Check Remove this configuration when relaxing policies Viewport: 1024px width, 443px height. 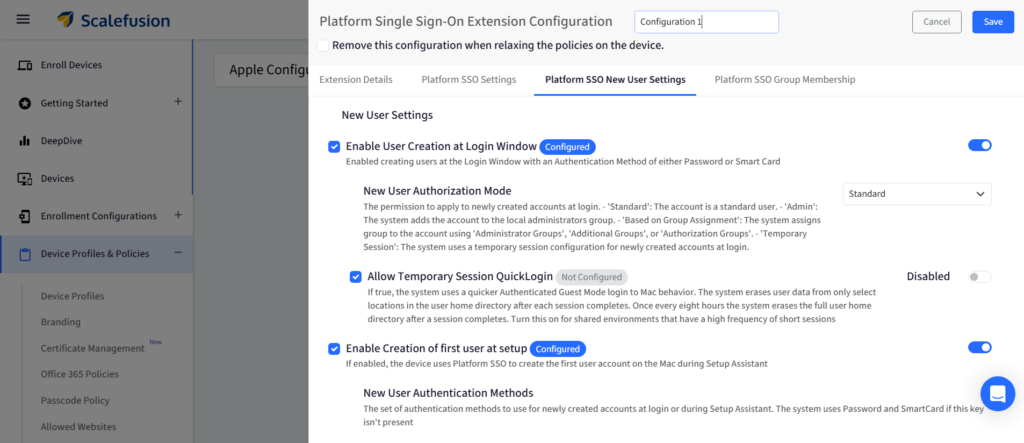coord(323,45)
